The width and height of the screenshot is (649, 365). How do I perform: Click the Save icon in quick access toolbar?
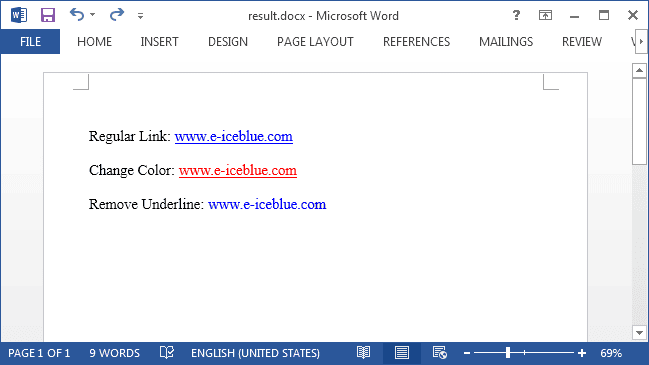(48, 15)
